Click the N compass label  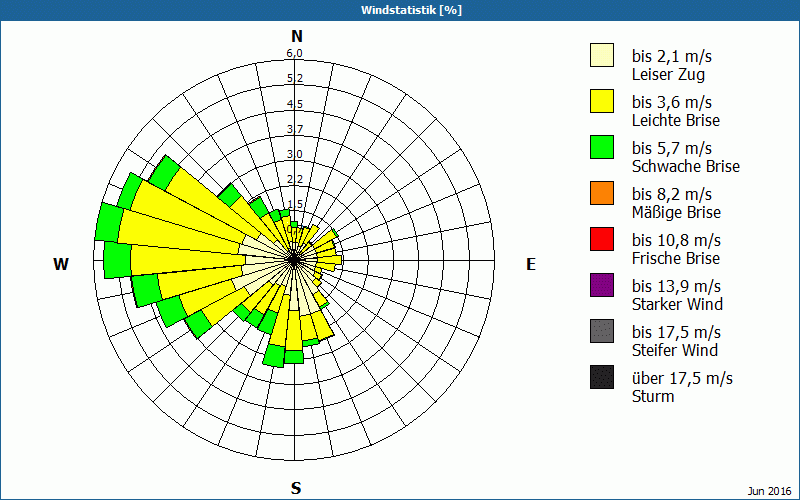(x=296, y=36)
